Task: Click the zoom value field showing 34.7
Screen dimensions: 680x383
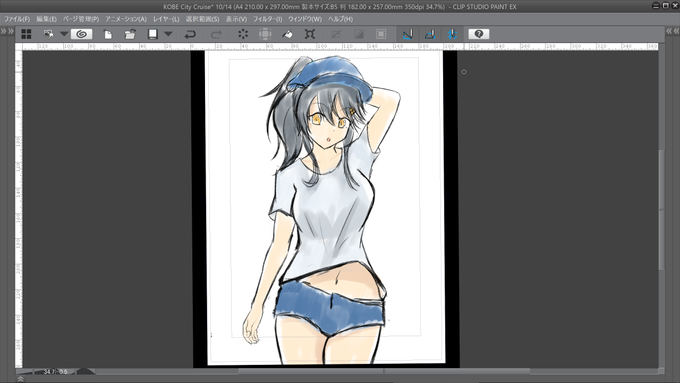Action: click(x=49, y=372)
